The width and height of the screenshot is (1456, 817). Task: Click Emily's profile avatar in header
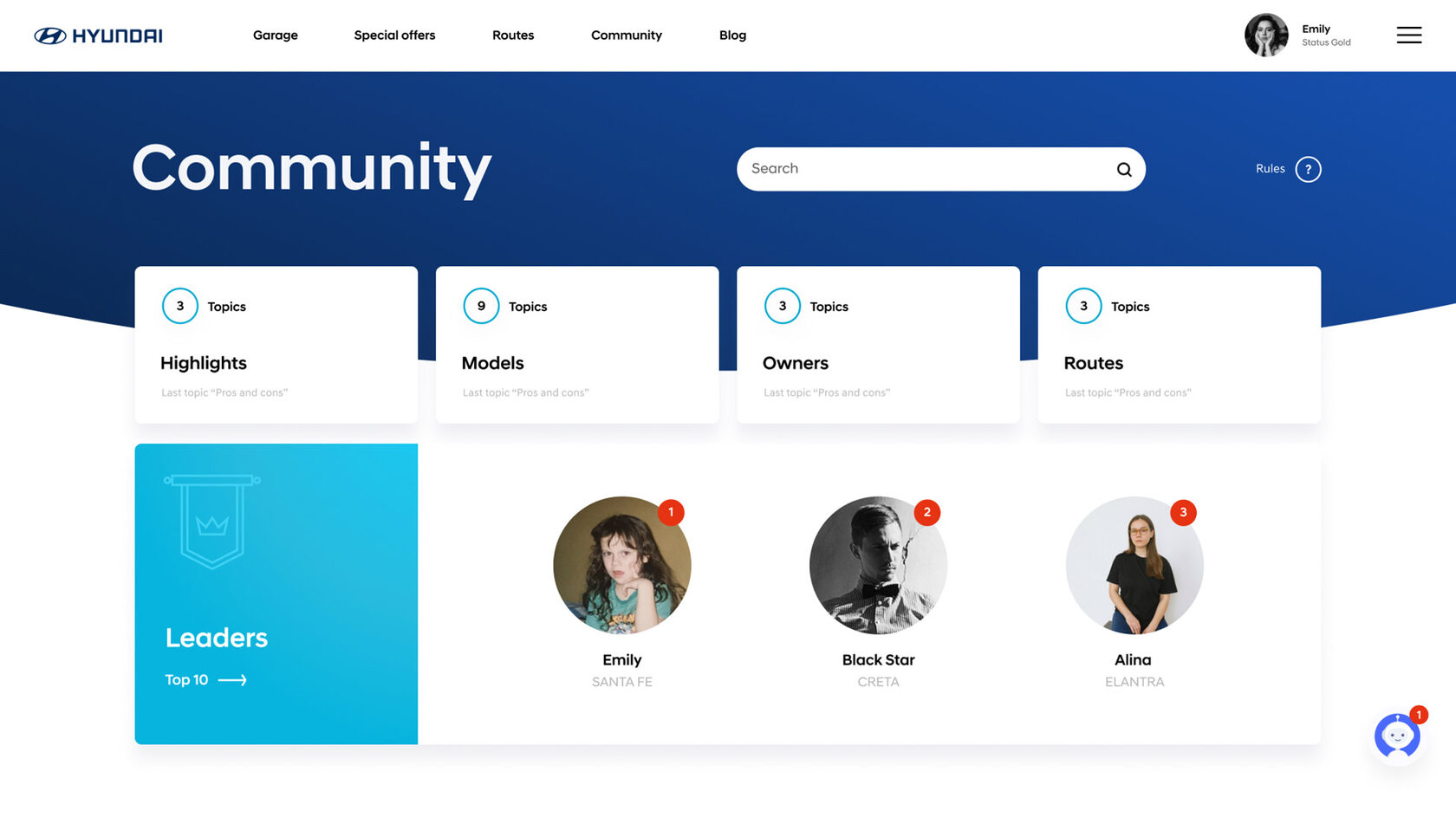click(1266, 35)
